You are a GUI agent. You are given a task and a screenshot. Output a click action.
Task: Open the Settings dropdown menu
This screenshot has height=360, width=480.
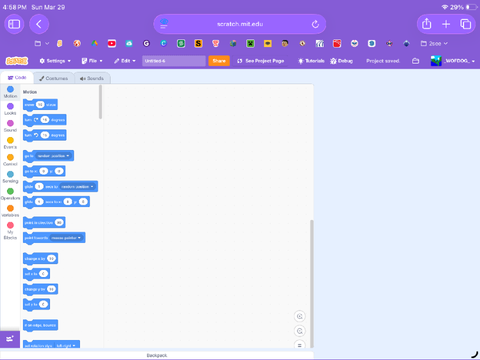point(55,61)
